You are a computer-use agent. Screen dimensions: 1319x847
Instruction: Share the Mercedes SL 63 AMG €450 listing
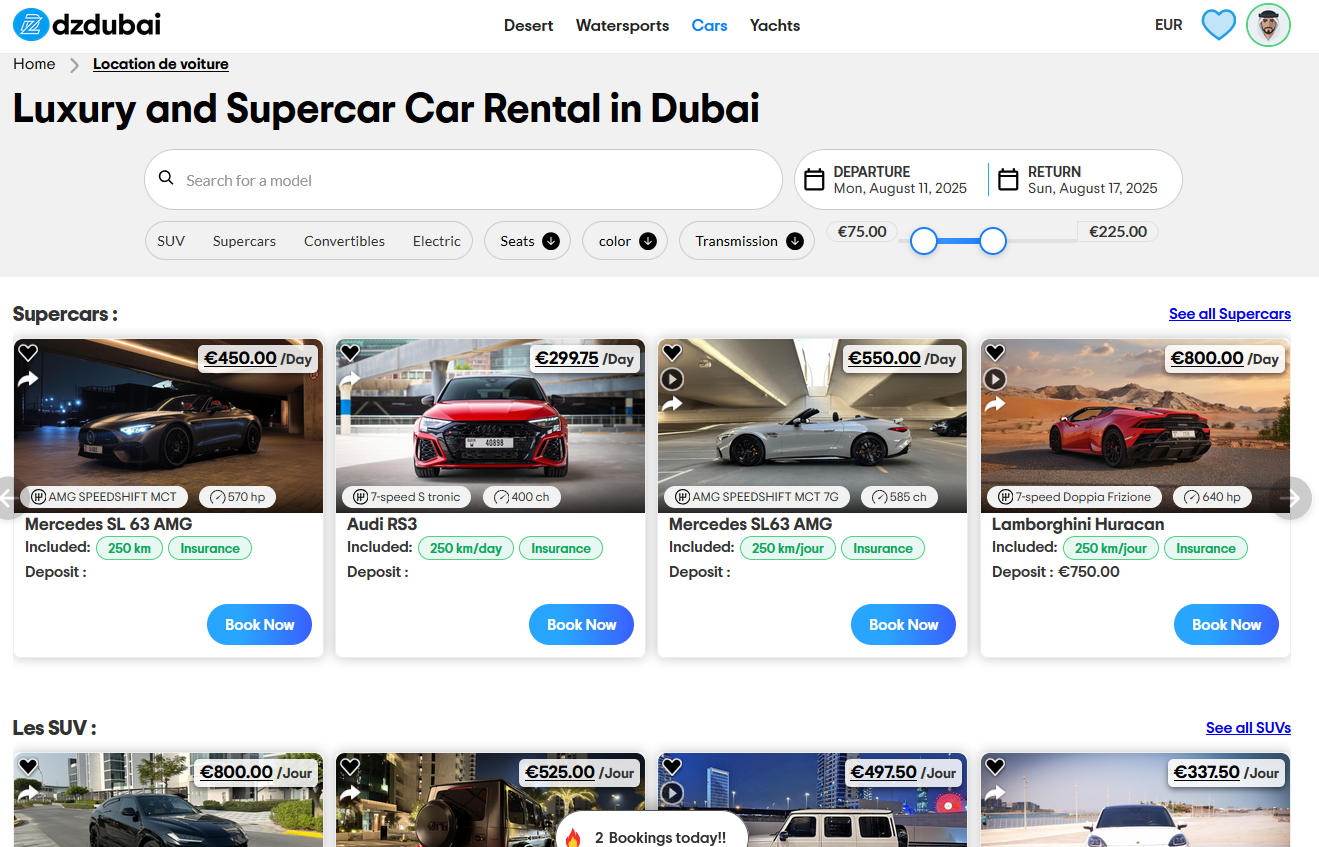coord(28,378)
